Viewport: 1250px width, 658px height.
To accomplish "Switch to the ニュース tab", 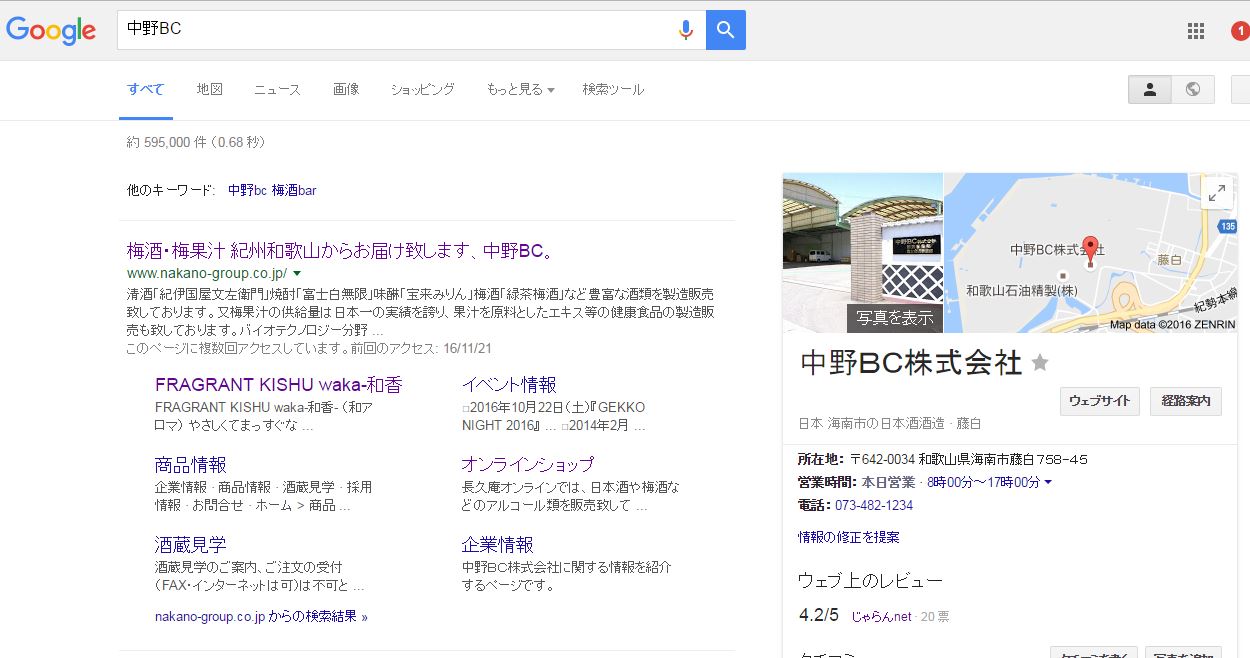I will pyautogui.click(x=277, y=89).
